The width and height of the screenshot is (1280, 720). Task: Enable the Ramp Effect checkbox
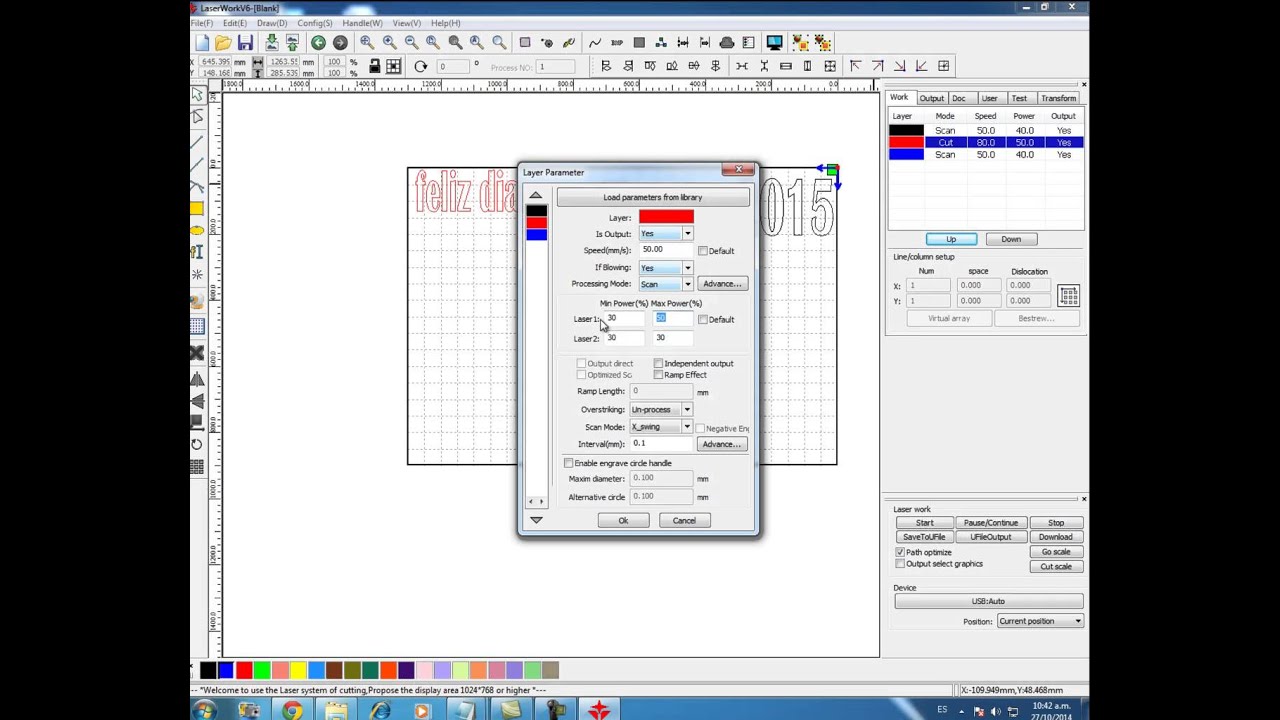click(658, 375)
